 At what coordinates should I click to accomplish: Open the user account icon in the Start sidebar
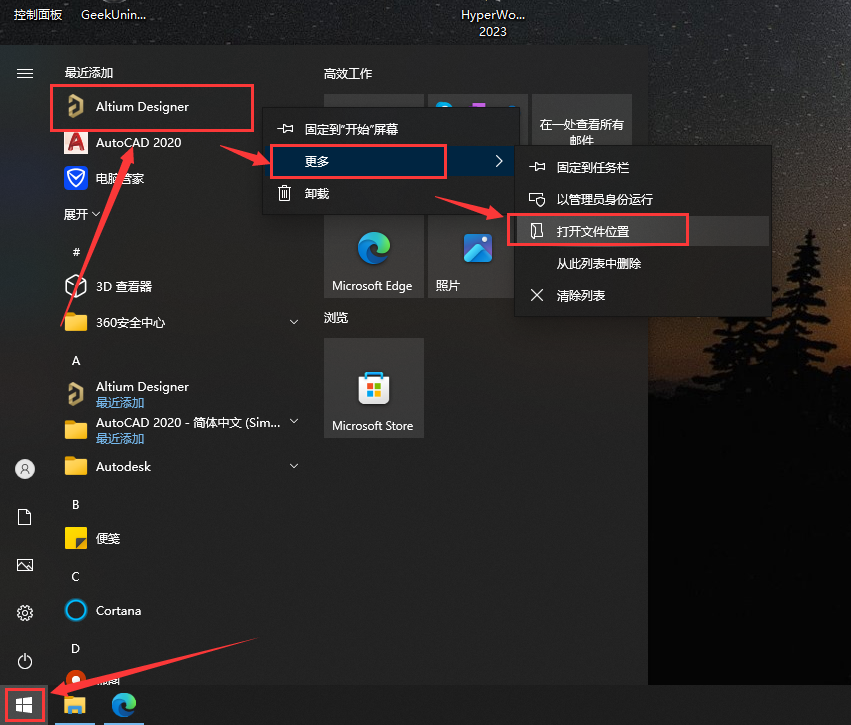click(x=25, y=469)
